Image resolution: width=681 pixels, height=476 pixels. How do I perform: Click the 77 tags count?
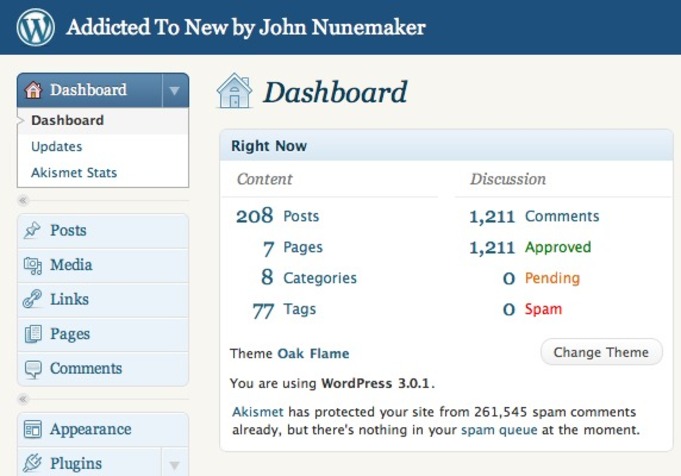tap(263, 311)
